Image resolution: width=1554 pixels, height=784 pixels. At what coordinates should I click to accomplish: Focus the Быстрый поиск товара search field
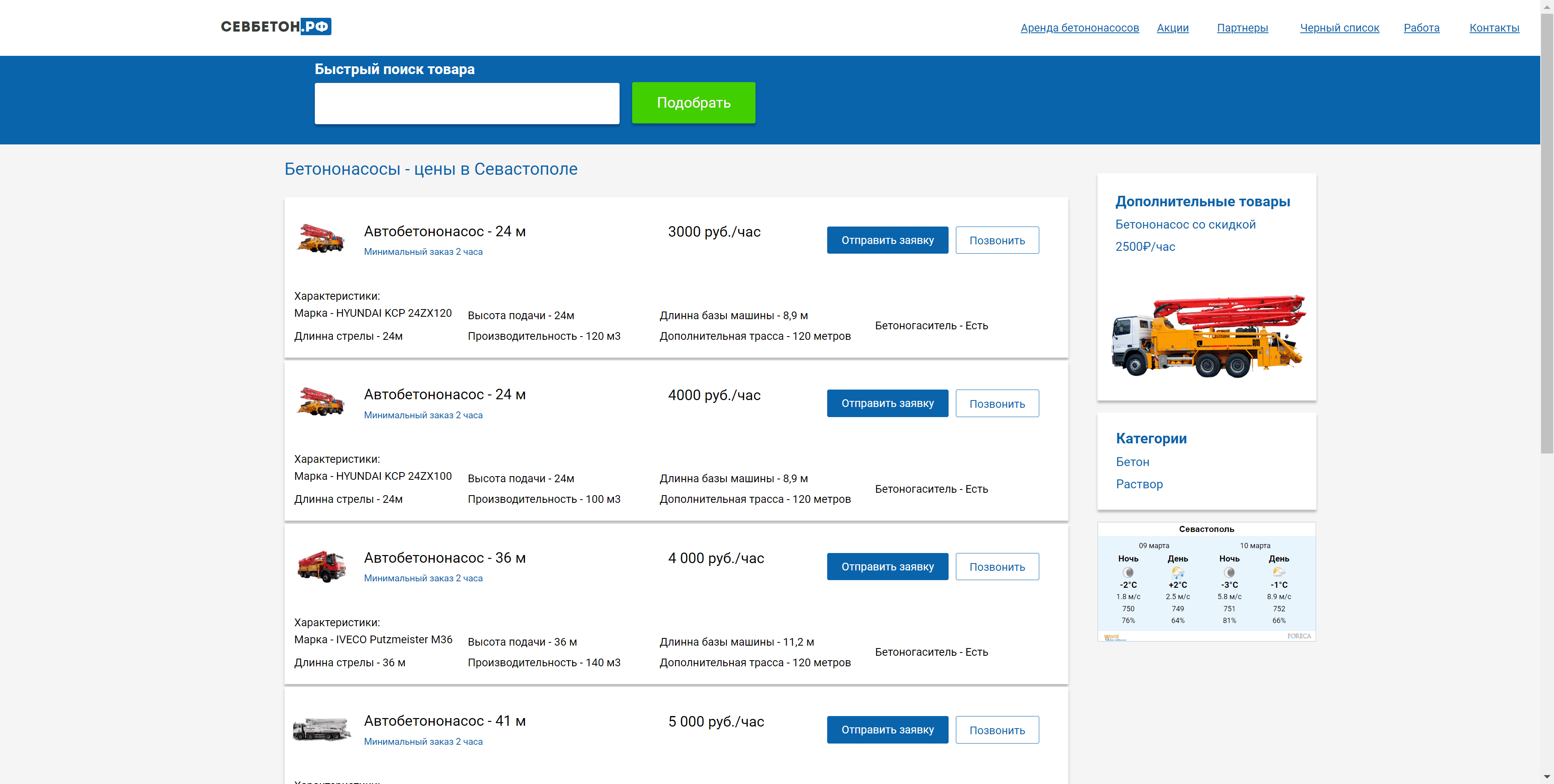coord(467,103)
